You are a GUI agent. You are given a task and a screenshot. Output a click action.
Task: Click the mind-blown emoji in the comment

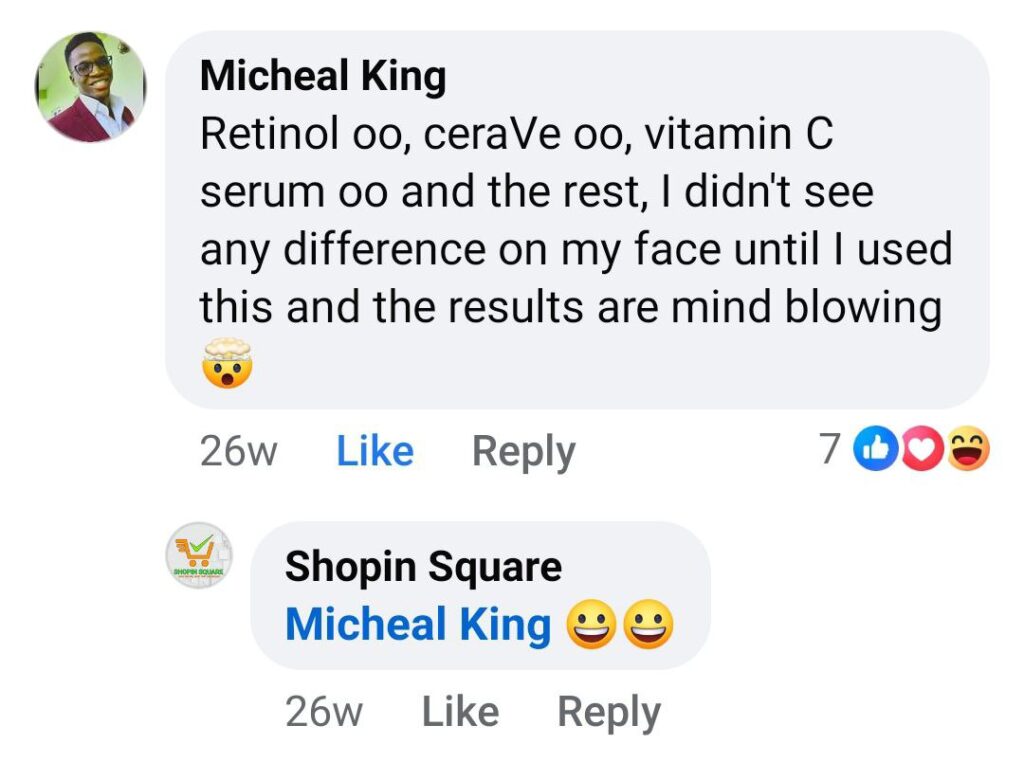coord(226,363)
